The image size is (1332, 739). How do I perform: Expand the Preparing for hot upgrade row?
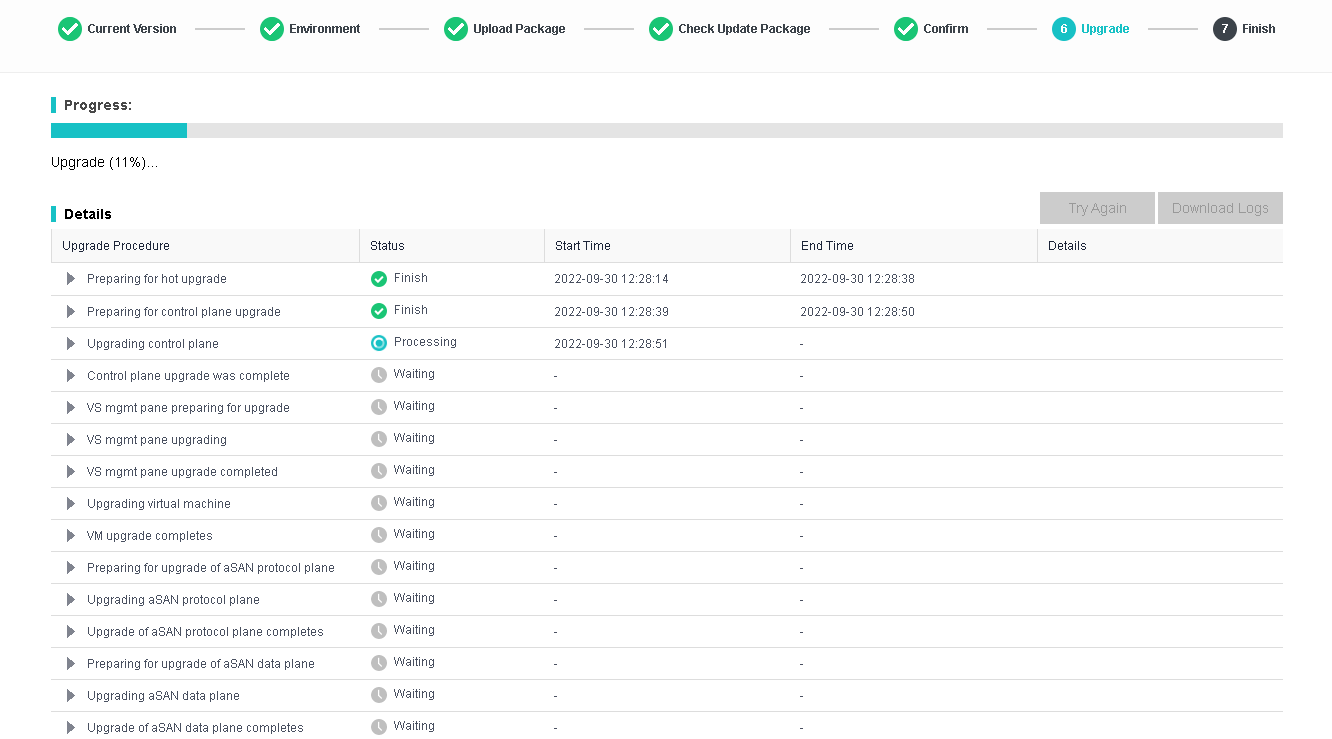point(71,279)
